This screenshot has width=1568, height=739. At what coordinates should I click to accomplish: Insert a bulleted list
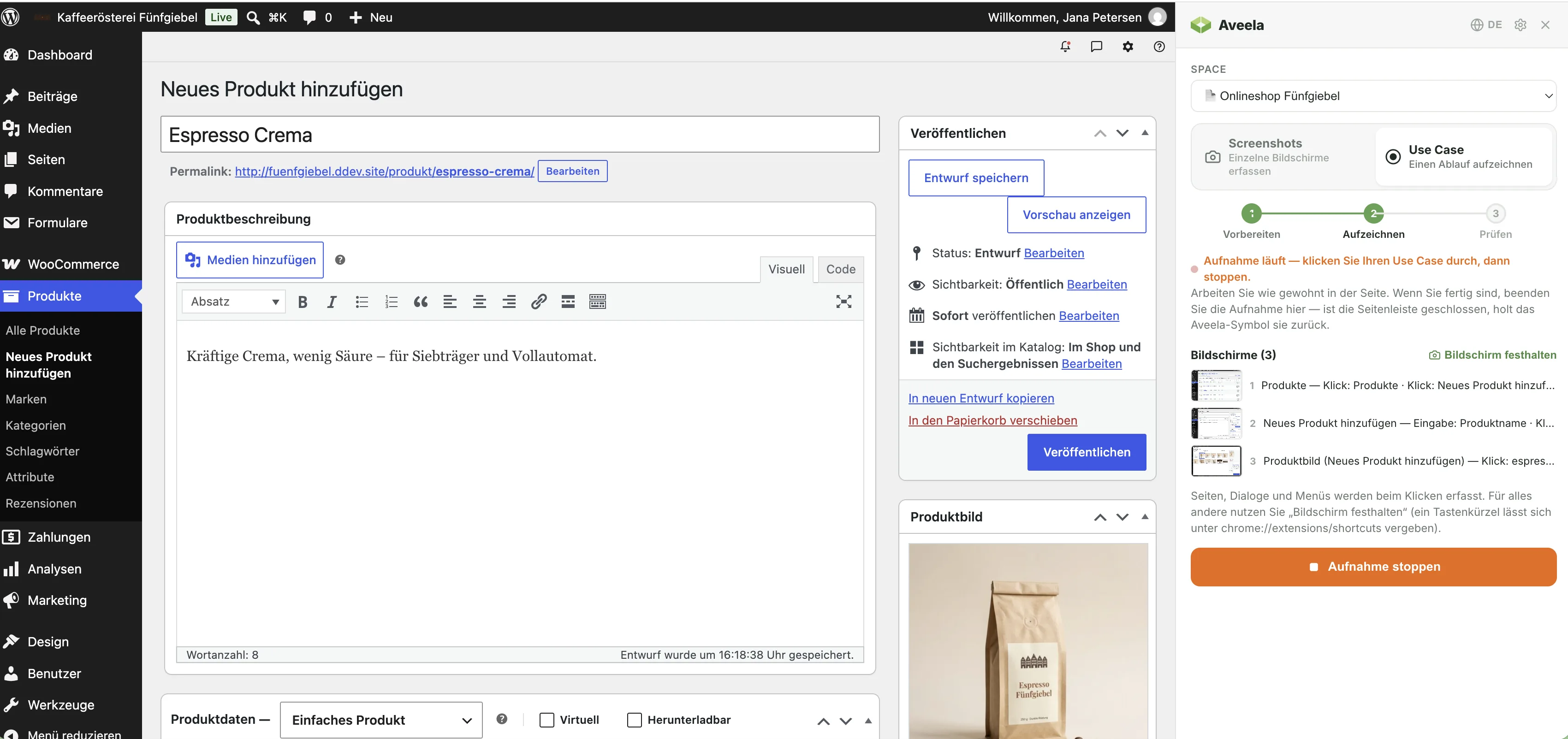pyautogui.click(x=362, y=302)
